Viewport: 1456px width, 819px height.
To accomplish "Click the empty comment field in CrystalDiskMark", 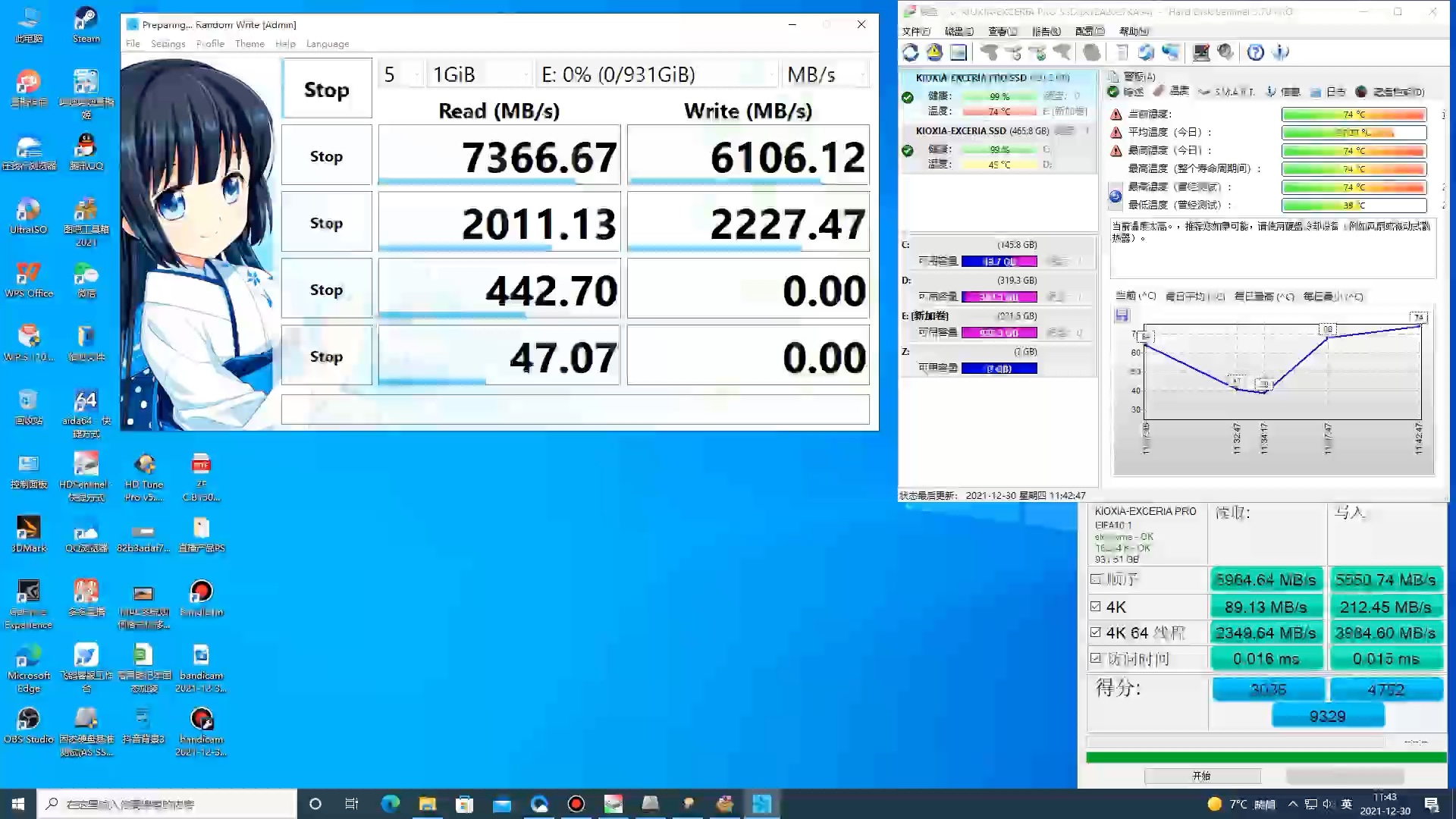I will point(575,409).
